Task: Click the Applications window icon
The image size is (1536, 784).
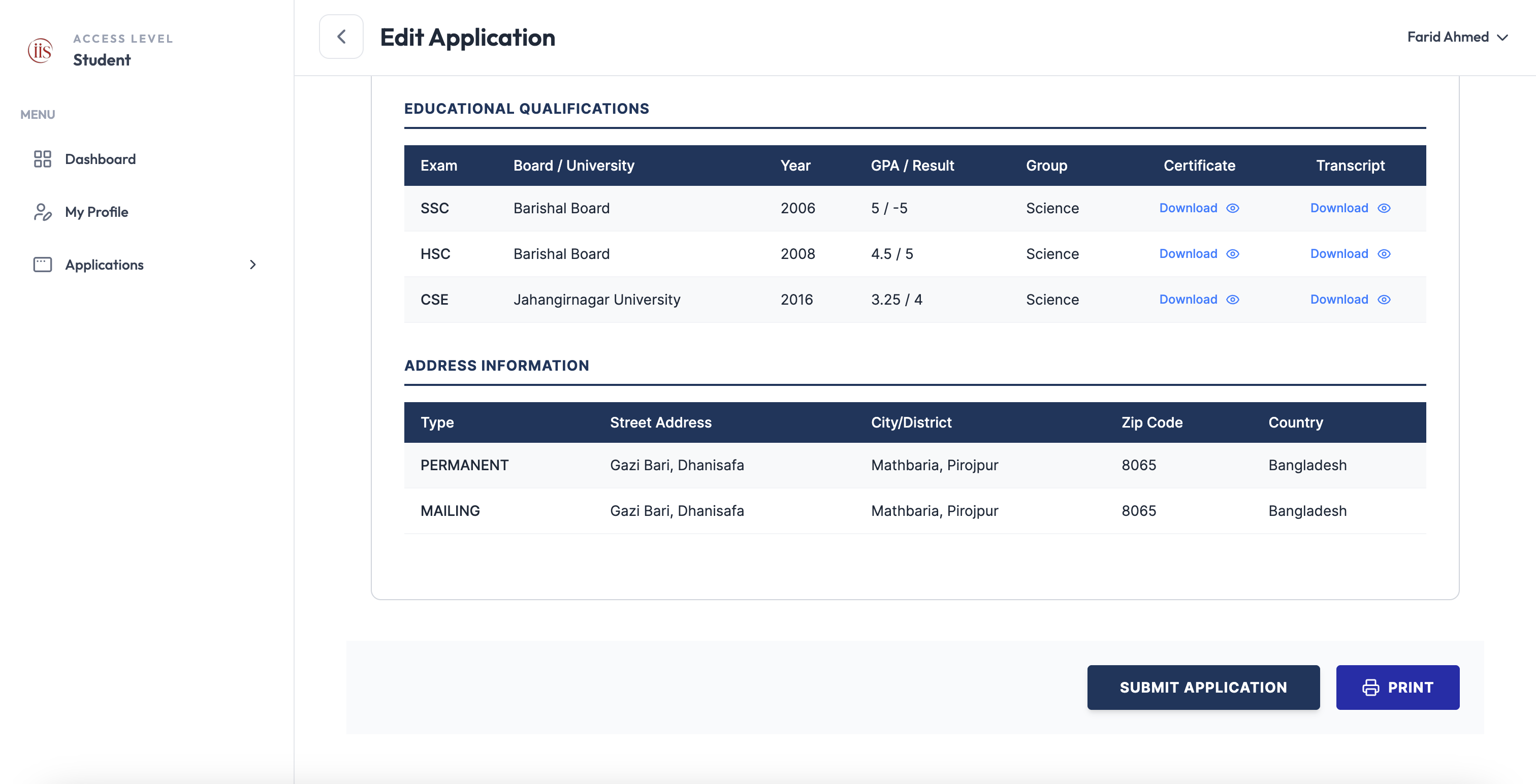Action: pyautogui.click(x=42, y=264)
